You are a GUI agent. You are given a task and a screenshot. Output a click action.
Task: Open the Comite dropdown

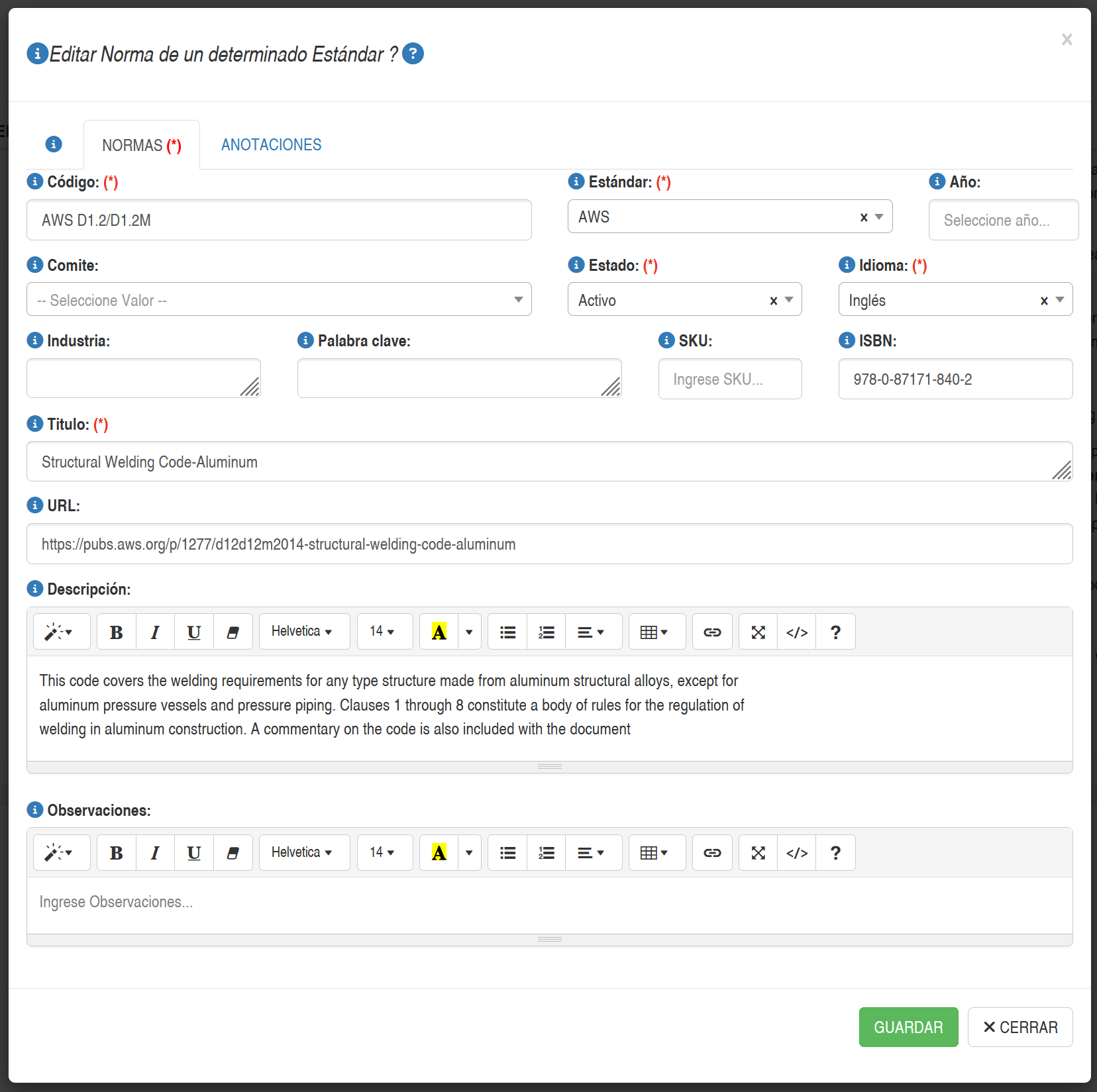[279, 300]
